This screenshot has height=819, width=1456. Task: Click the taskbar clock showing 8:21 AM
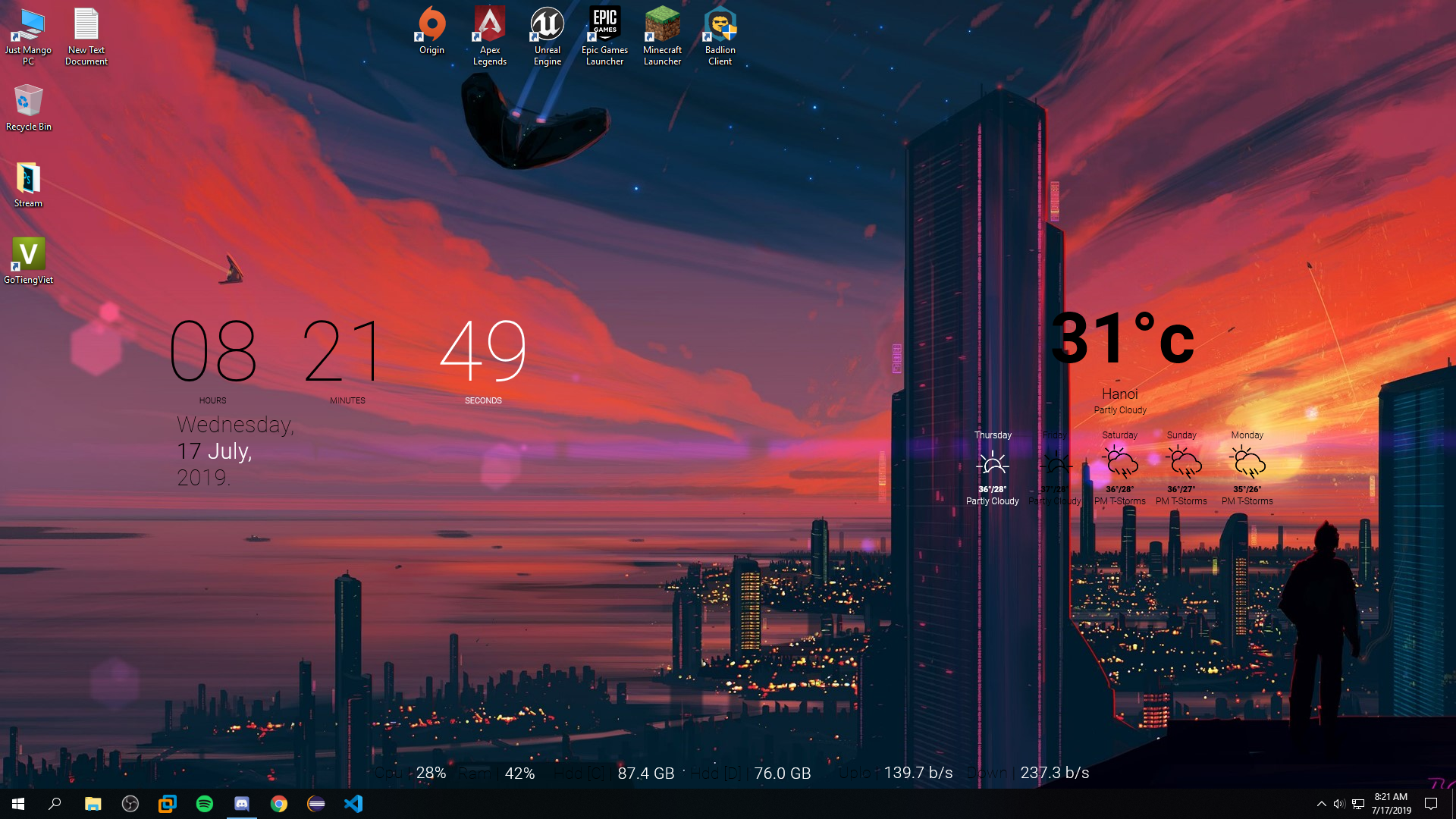pyautogui.click(x=1391, y=804)
